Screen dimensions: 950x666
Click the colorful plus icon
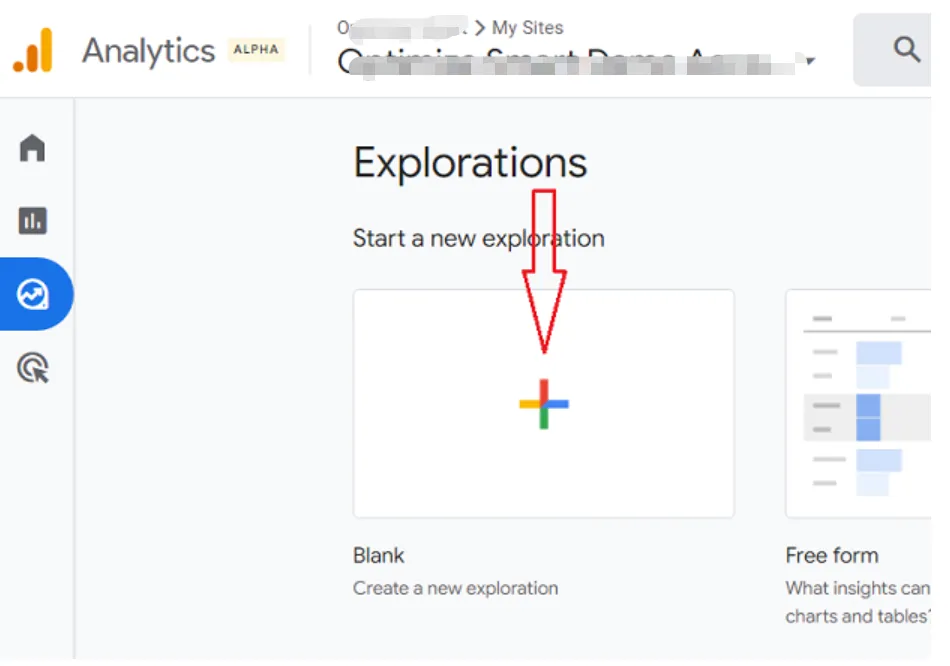pyautogui.click(x=544, y=404)
